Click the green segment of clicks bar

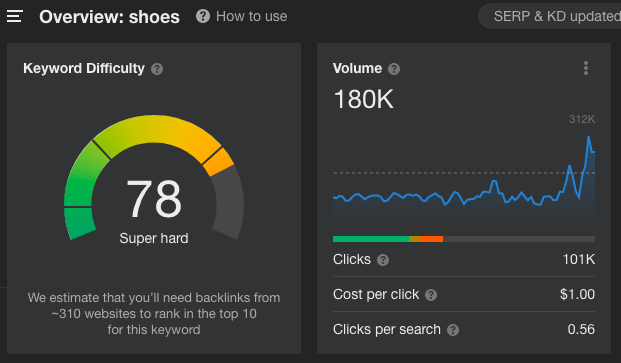371,239
